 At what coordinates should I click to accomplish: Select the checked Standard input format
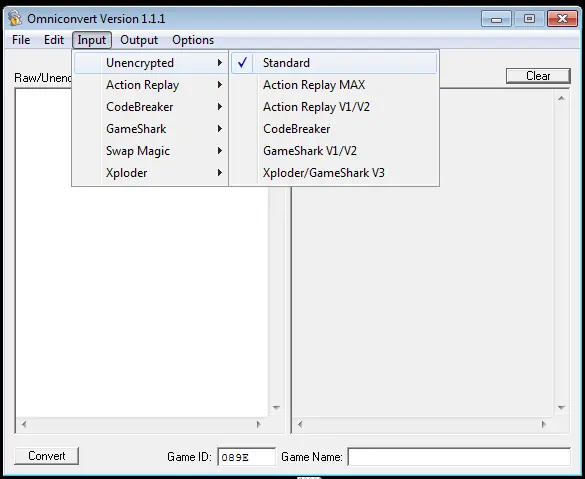click(x=334, y=63)
